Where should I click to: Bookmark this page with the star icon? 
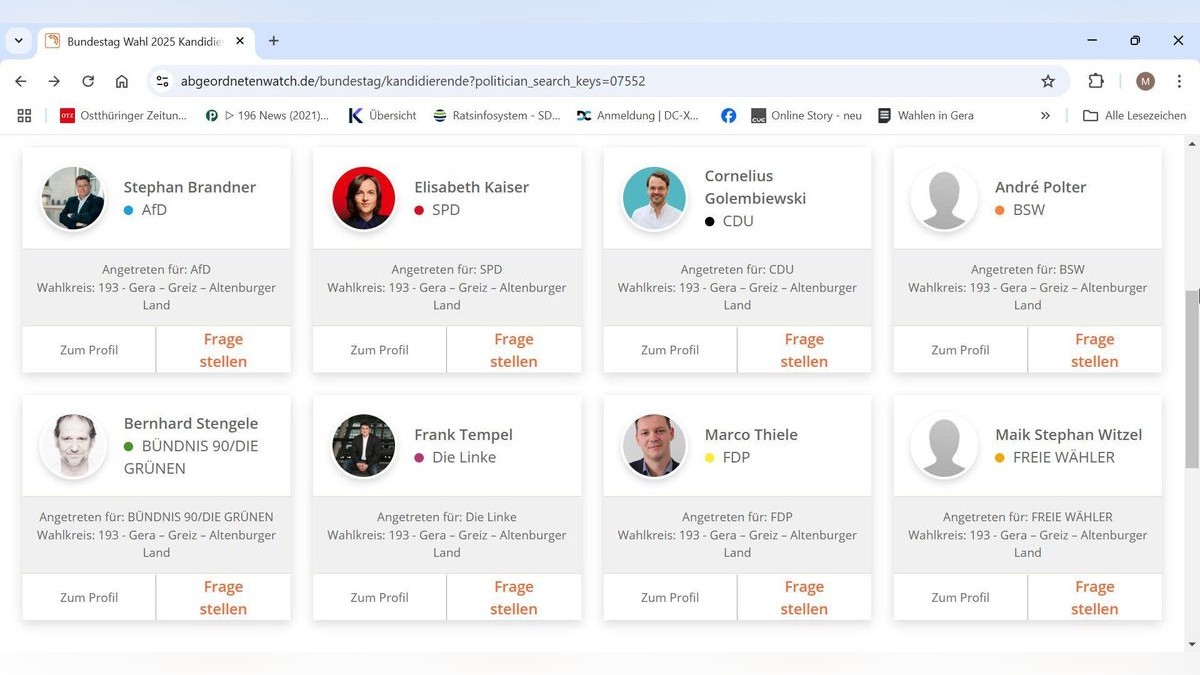(1047, 81)
